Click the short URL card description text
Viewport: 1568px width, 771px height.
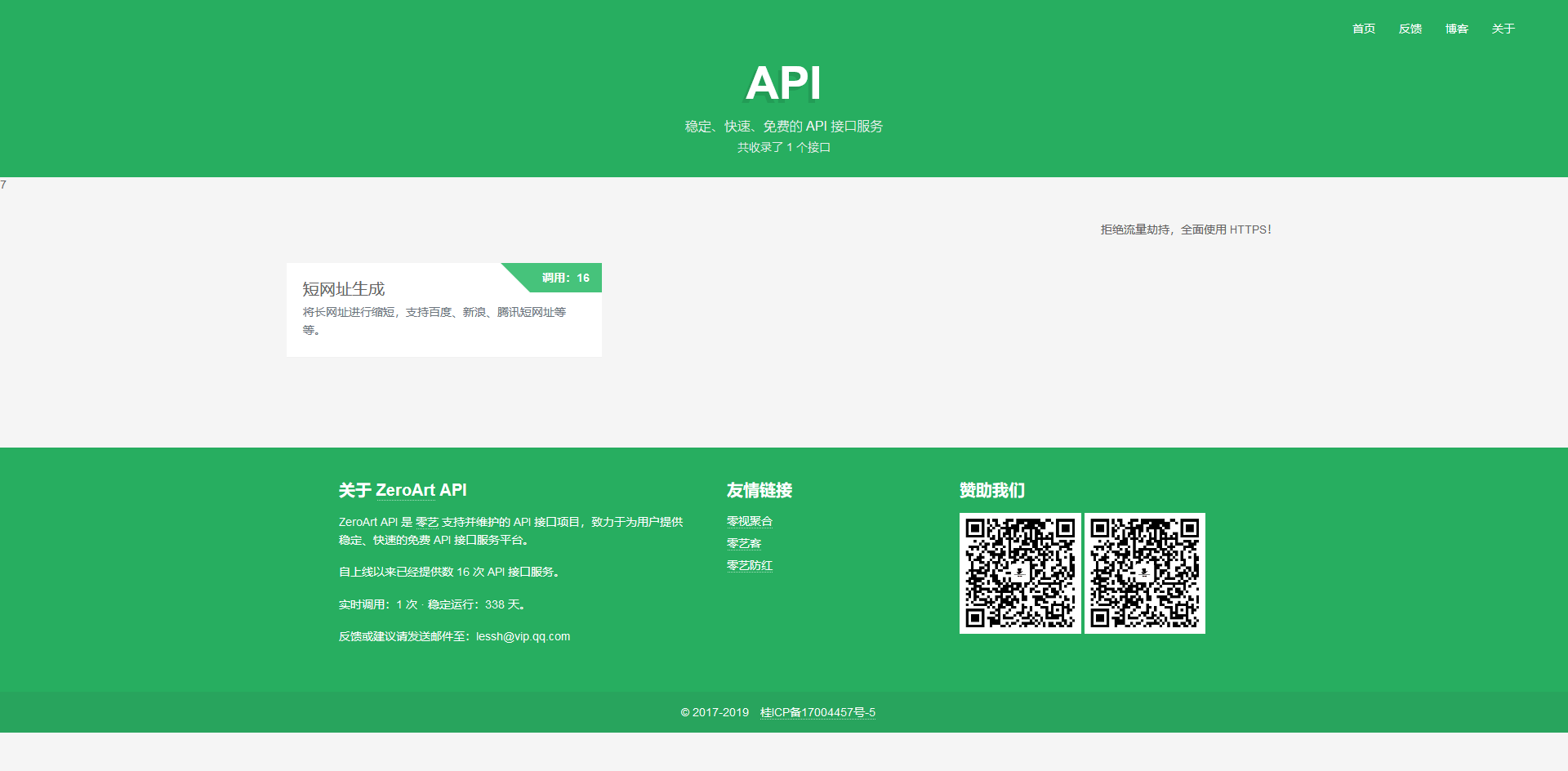click(434, 313)
